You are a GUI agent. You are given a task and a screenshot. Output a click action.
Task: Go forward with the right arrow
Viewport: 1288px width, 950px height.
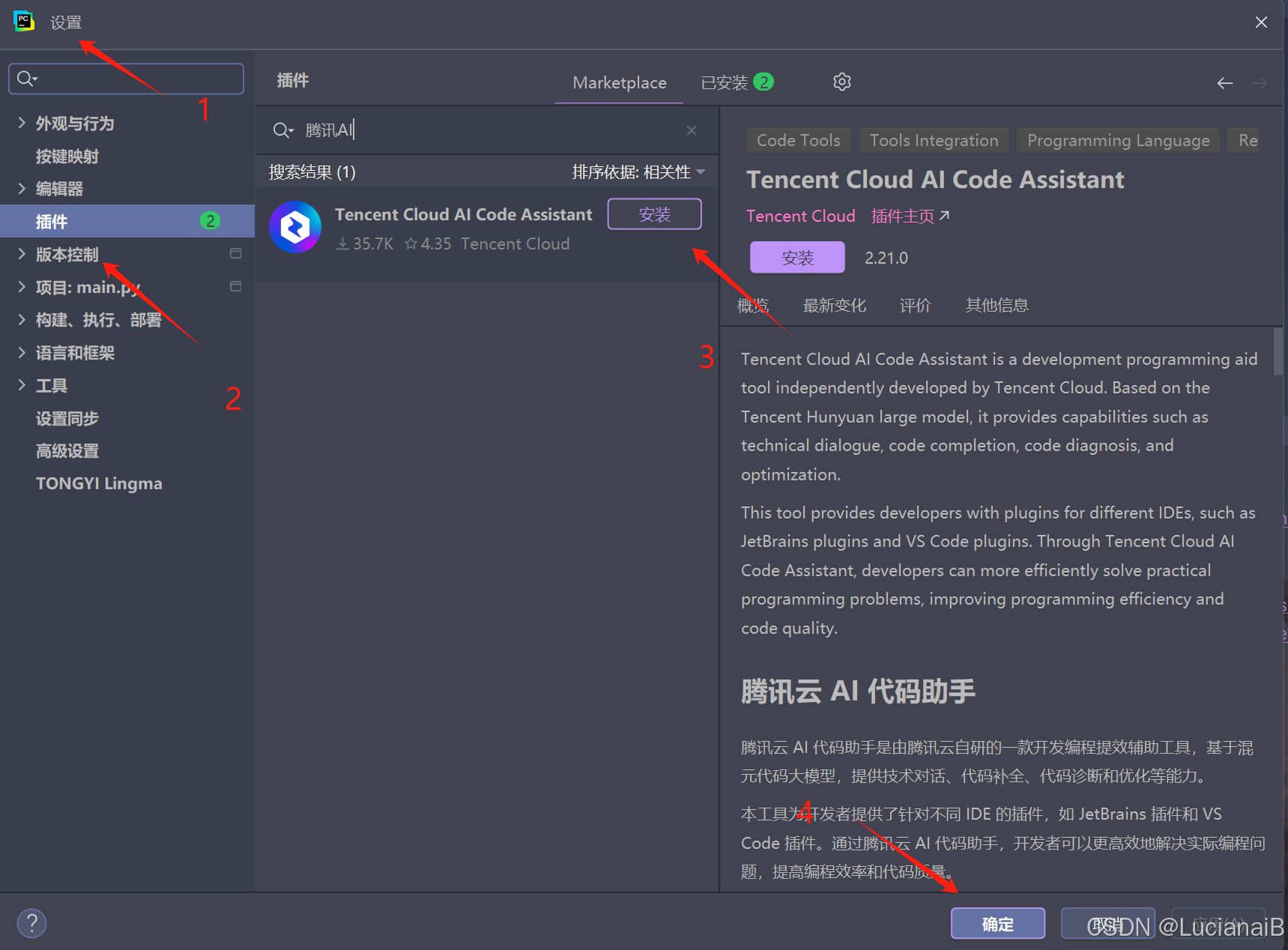(1260, 83)
